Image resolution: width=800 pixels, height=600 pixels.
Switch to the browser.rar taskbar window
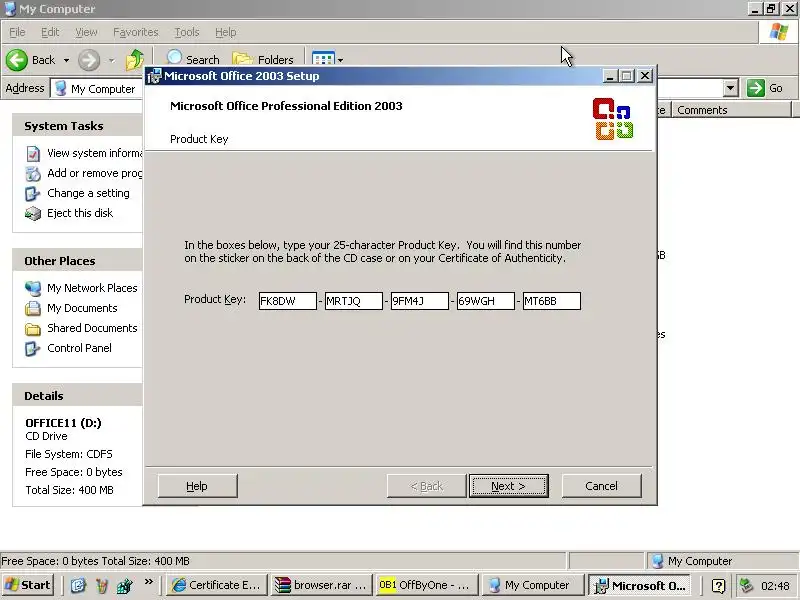click(x=321, y=585)
